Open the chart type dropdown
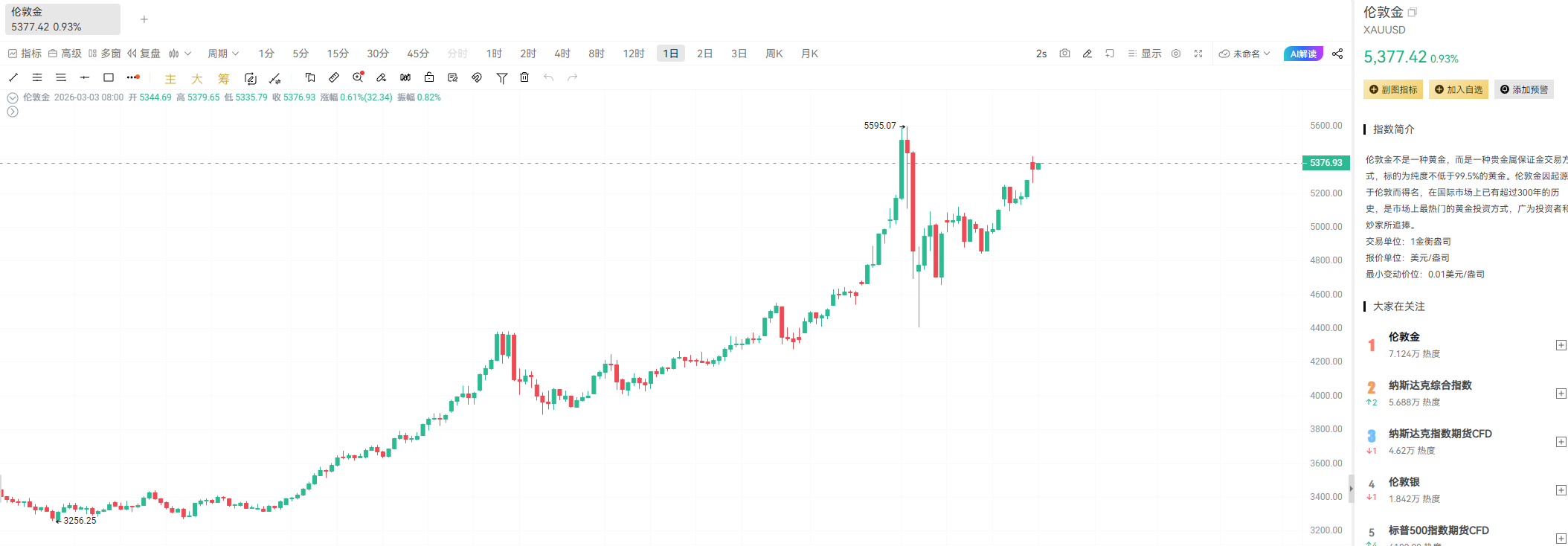This screenshot has width=1568, height=546. tap(180, 54)
